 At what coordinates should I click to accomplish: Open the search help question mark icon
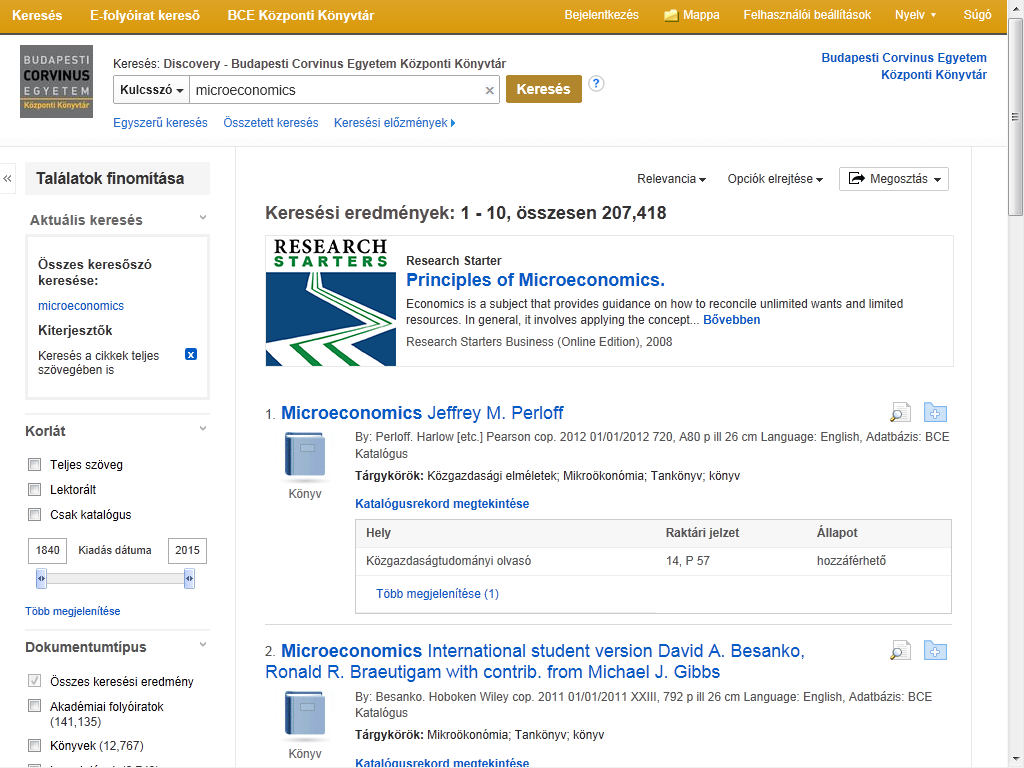596,84
